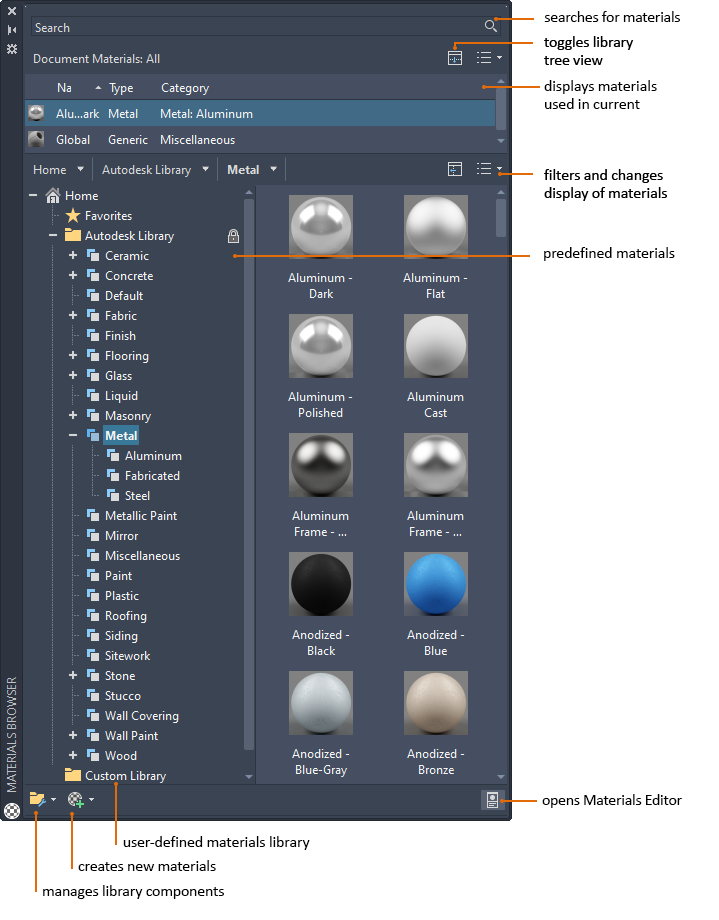The width and height of the screenshot is (719, 920).
Task: Select the Steel subcategory
Action: 137,496
